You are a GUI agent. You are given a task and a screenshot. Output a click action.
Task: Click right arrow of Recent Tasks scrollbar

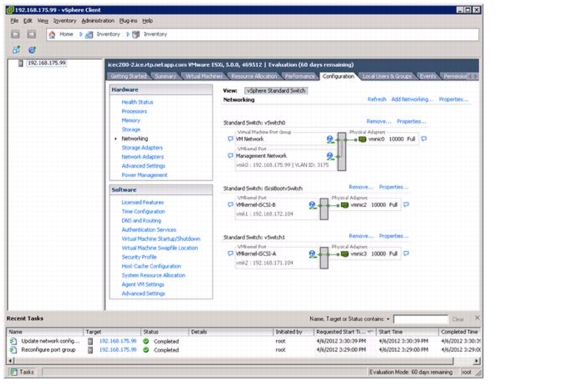click(476, 361)
